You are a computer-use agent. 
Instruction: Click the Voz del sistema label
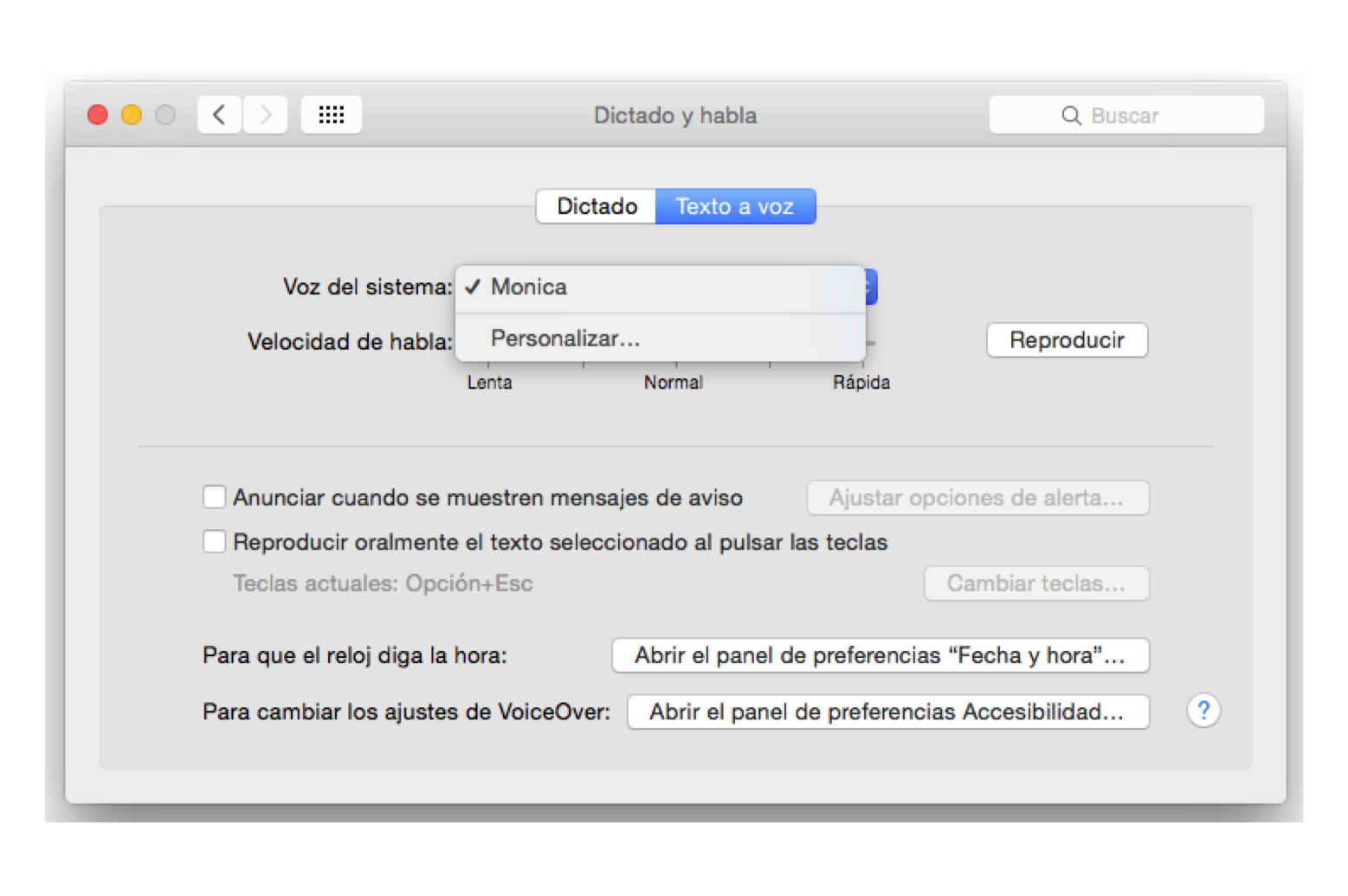tap(367, 287)
